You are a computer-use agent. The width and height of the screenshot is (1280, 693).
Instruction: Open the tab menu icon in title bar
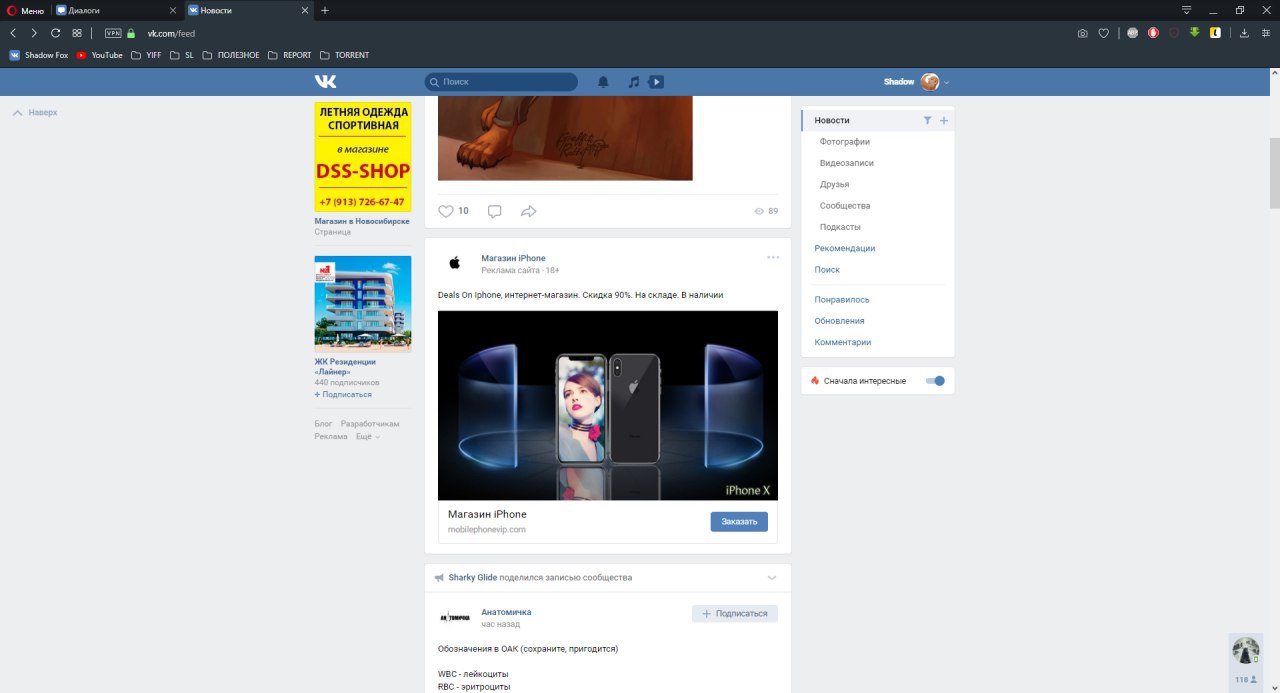(1187, 10)
